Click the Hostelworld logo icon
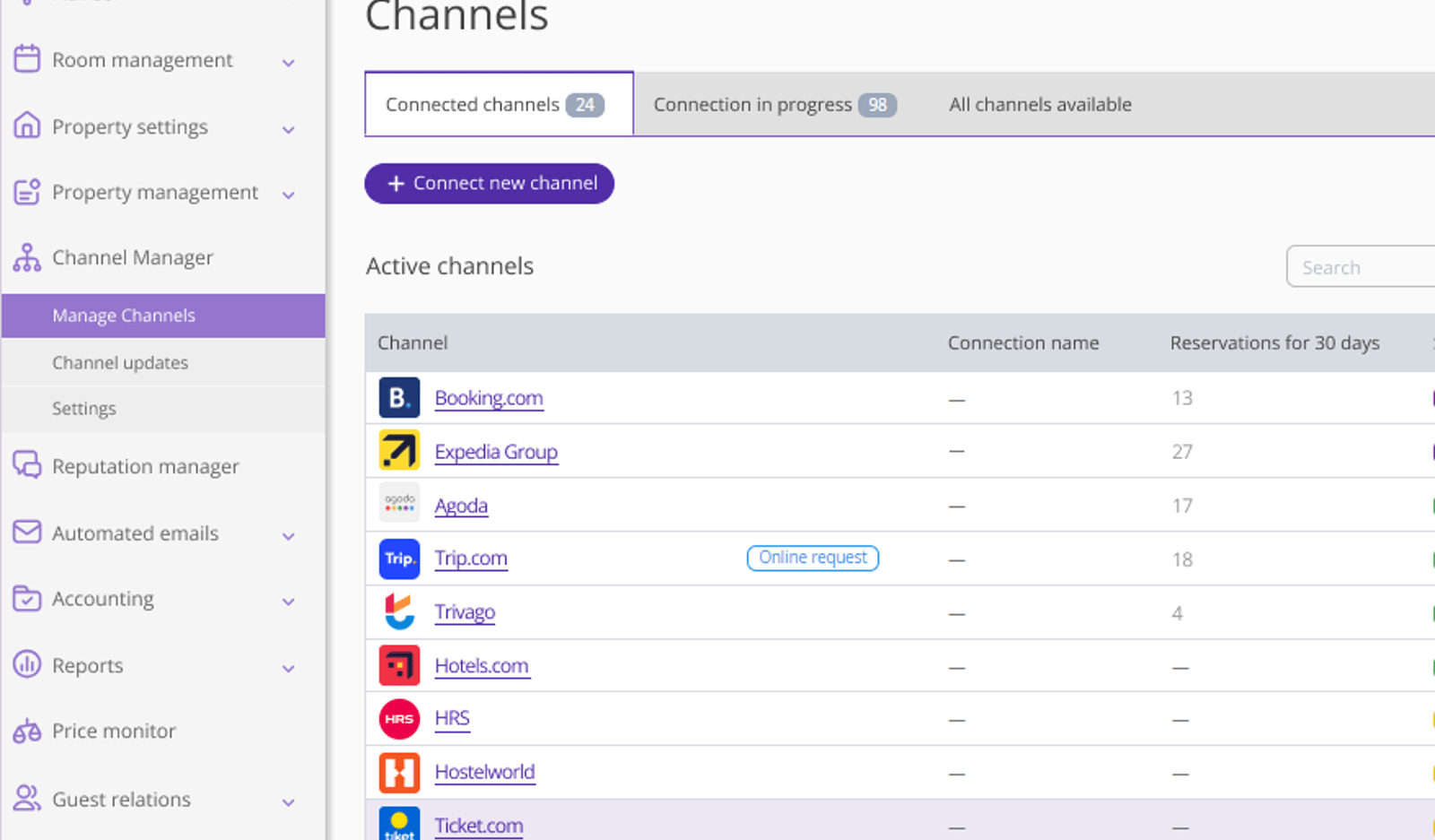This screenshot has height=840, width=1435. 399,773
